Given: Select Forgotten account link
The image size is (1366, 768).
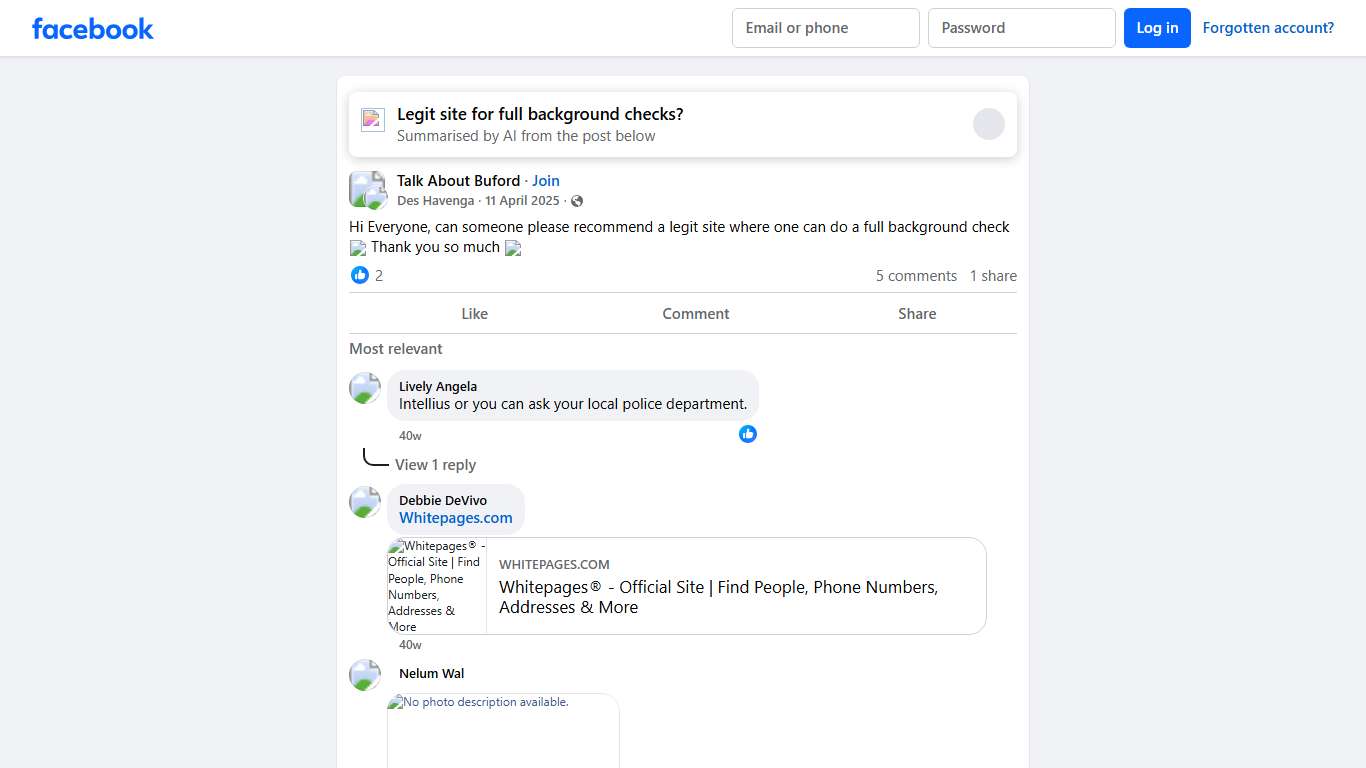Looking at the screenshot, I should coord(1268,27).
